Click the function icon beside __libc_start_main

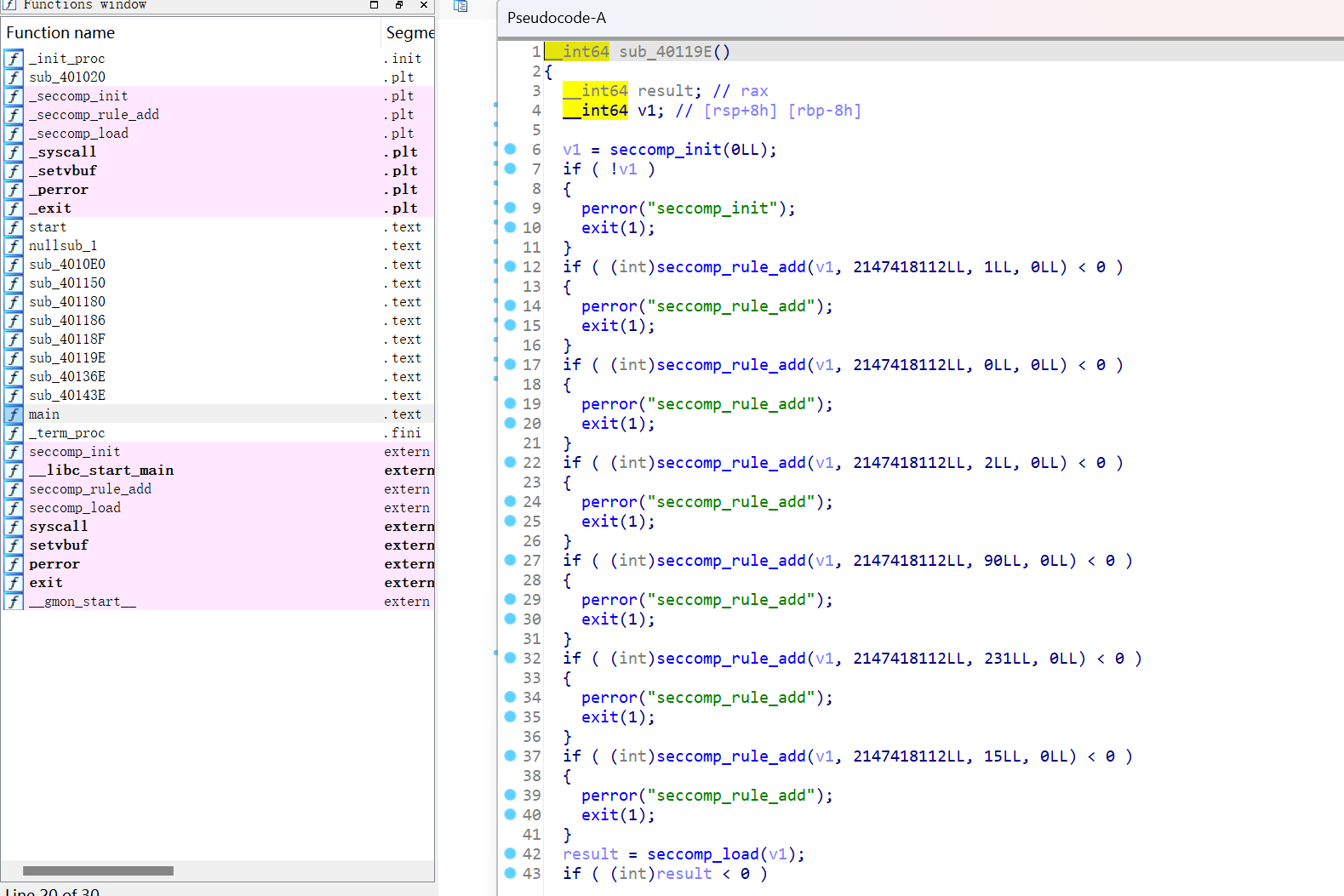point(14,471)
